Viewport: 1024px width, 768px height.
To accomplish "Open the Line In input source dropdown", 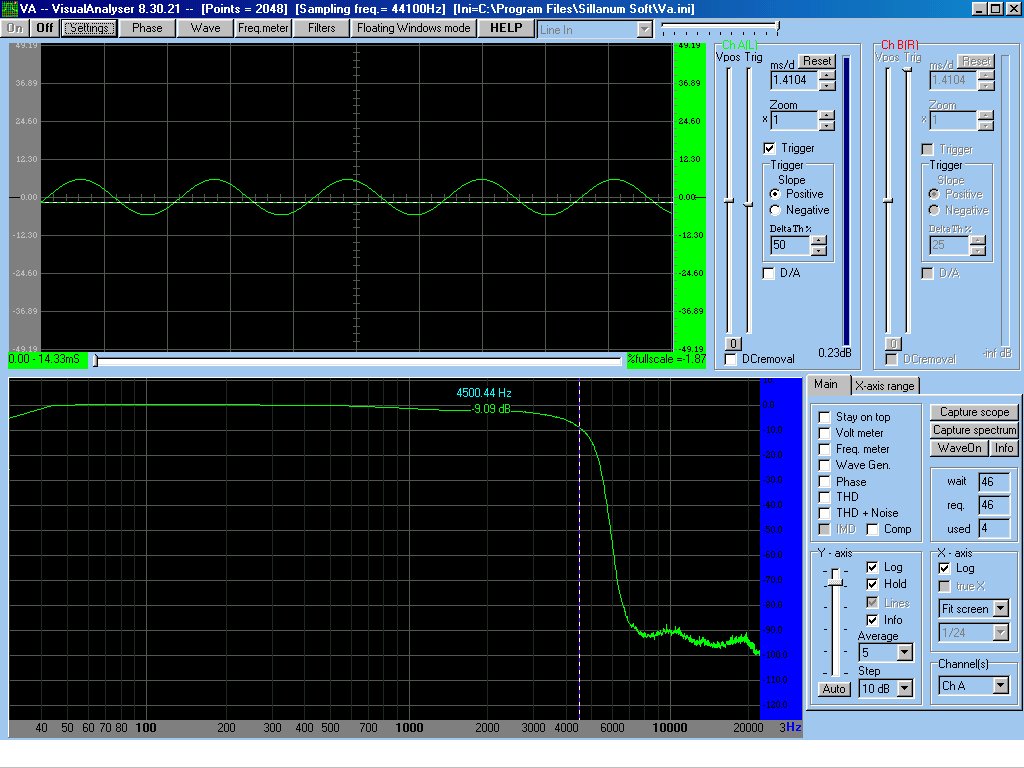I will click(x=644, y=30).
